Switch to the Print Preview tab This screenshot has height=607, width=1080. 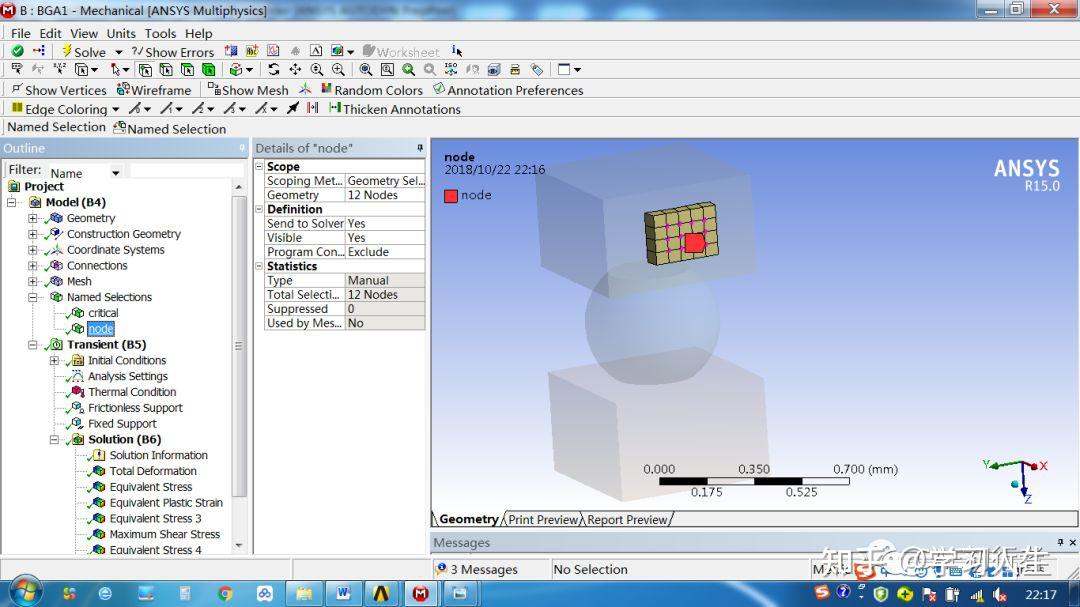pyautogui.click(x=543, y=519)
